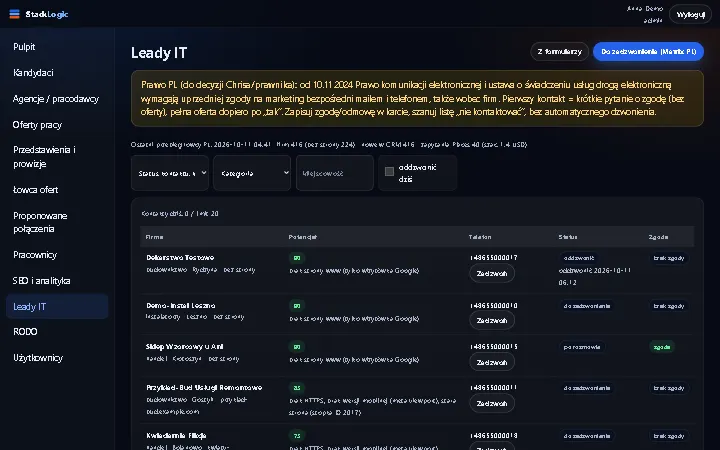
Task: Click the score badge 75 for Kwiaciarnia
Action: [297, 436]
